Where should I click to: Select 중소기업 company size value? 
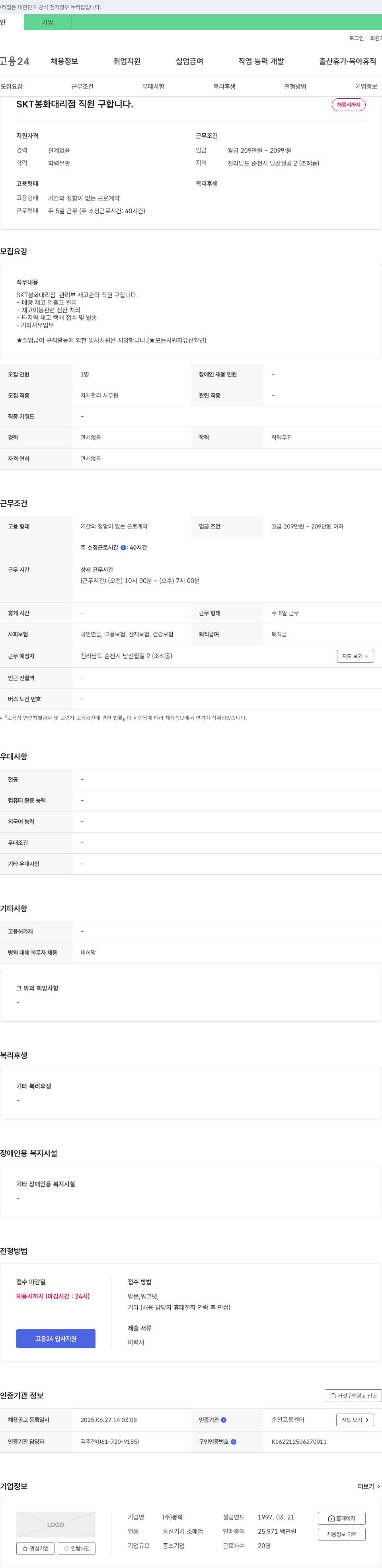click(x=173, y=1545)
